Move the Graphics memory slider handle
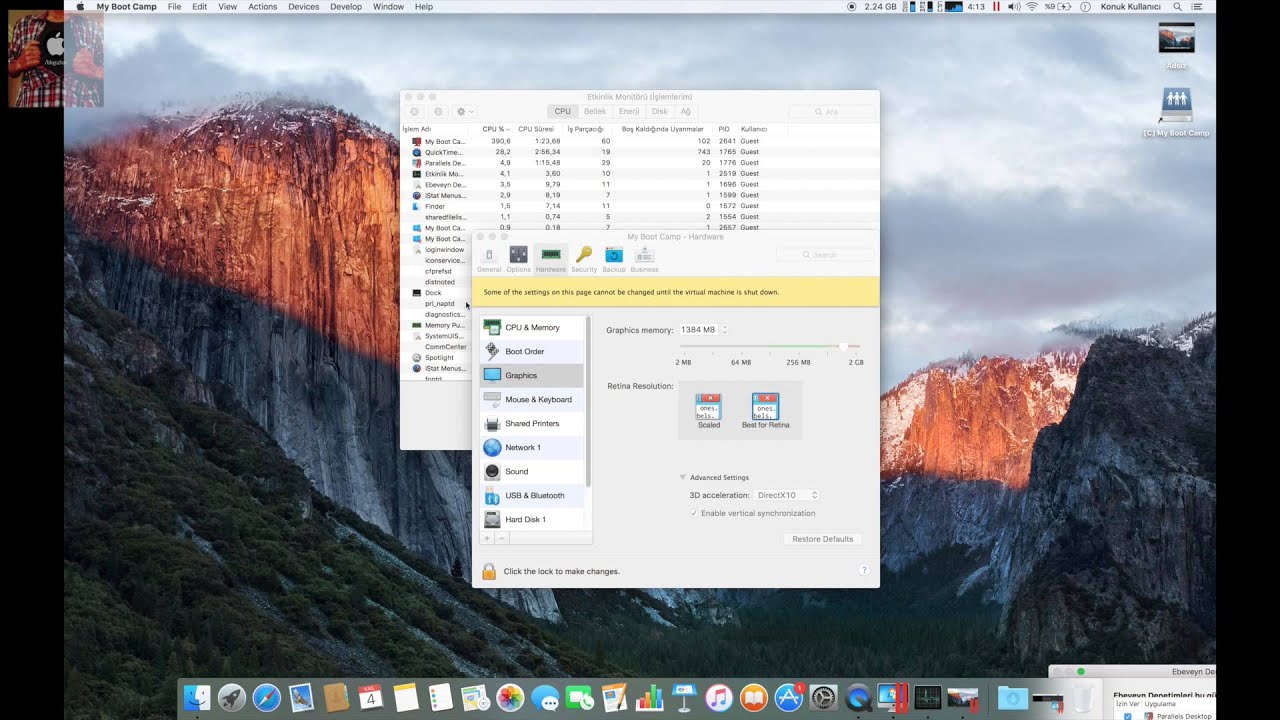The width and height of the screenshot is (1280, 720). pyautogui.click(x=844, y=347)
